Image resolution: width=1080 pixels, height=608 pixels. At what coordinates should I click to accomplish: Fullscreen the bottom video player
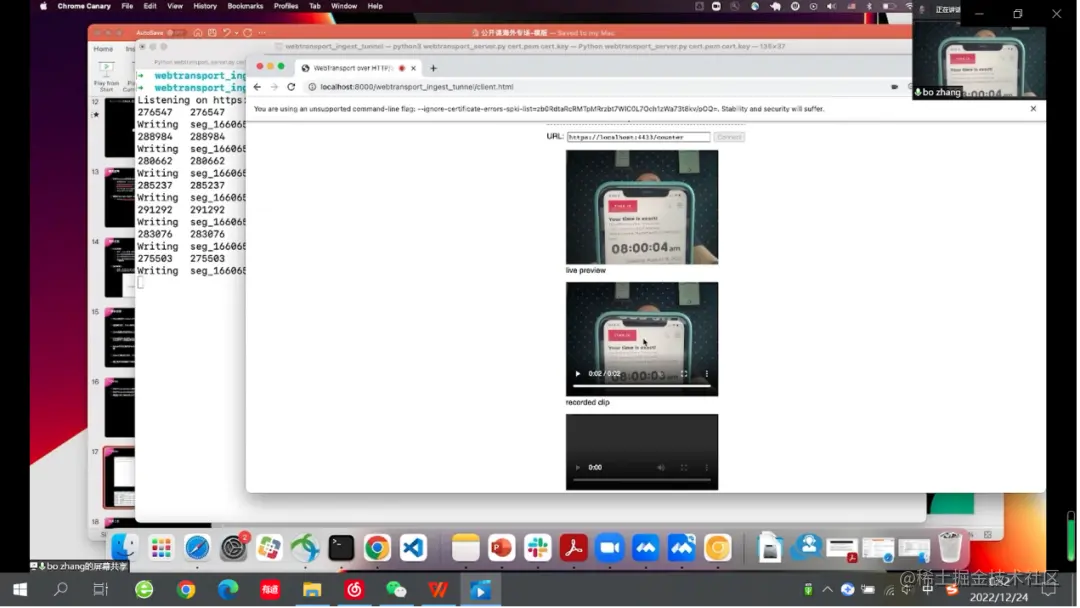[684, 468]
